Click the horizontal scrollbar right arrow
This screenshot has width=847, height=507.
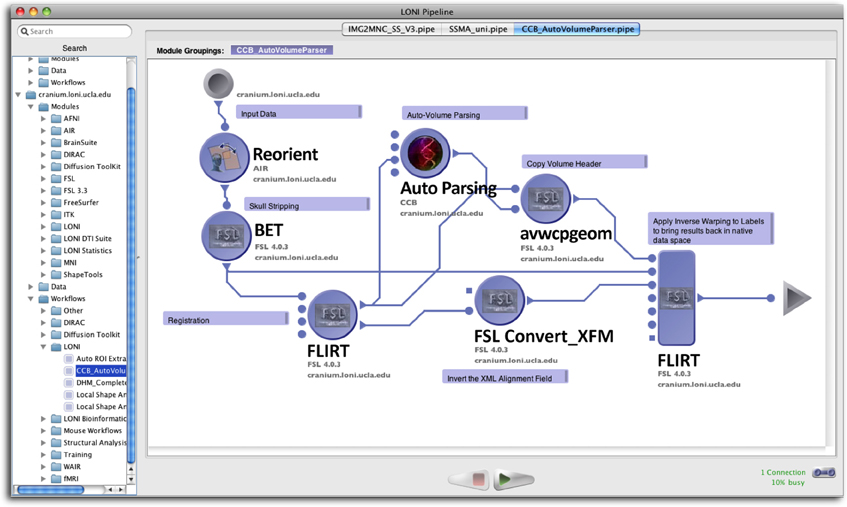121,490
